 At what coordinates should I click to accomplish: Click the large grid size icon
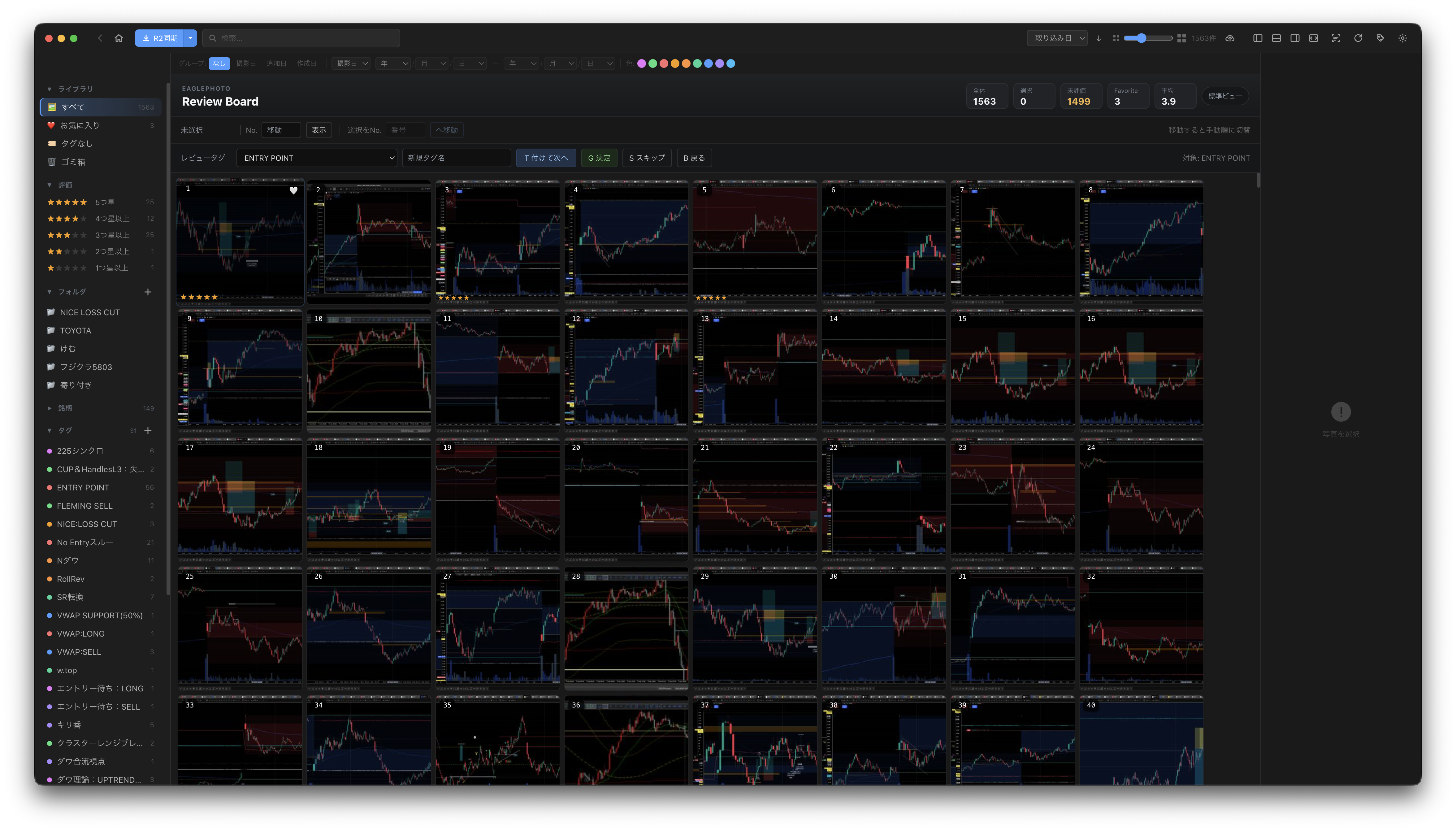(1181, 38)
